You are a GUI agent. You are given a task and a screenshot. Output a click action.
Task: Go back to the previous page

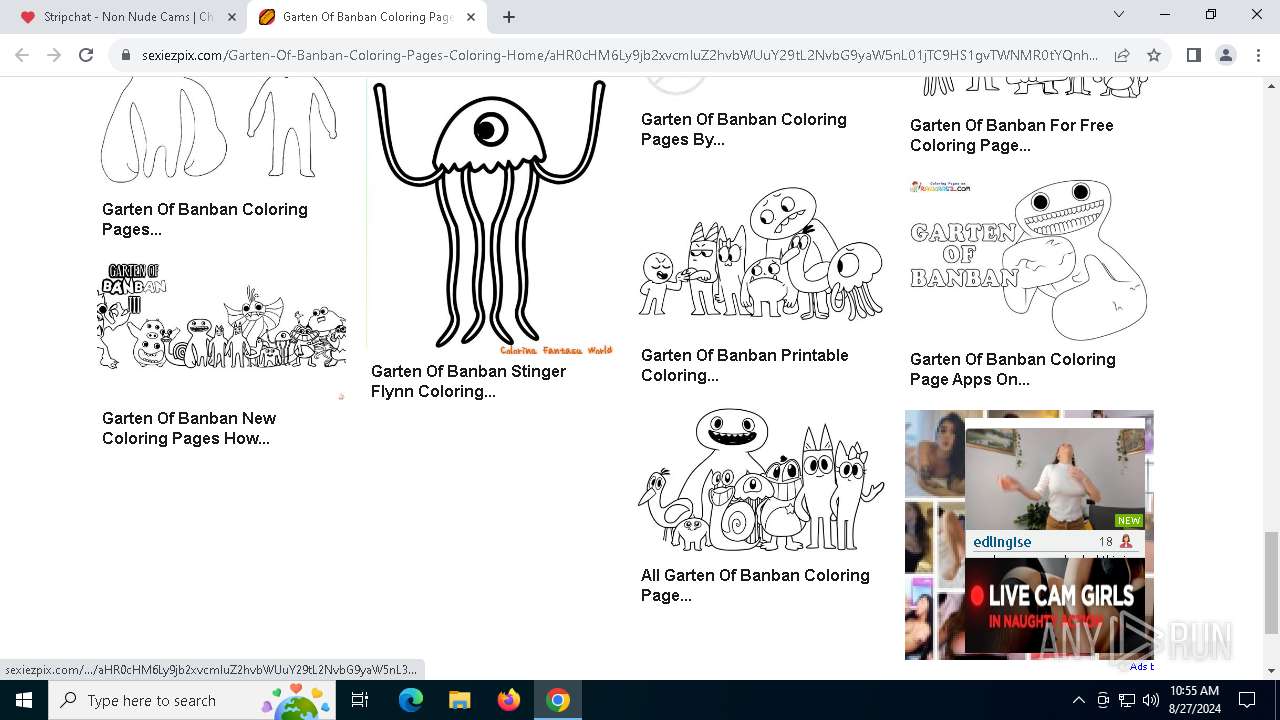click(x=22, y=55)
